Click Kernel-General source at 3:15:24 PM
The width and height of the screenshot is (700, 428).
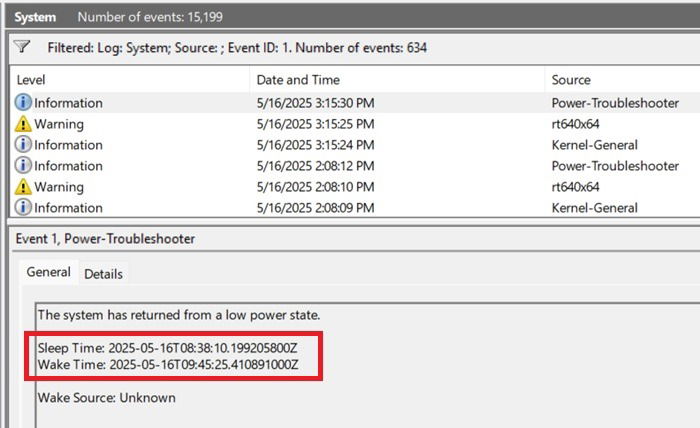pyautogui.click(x=595, y=145)
